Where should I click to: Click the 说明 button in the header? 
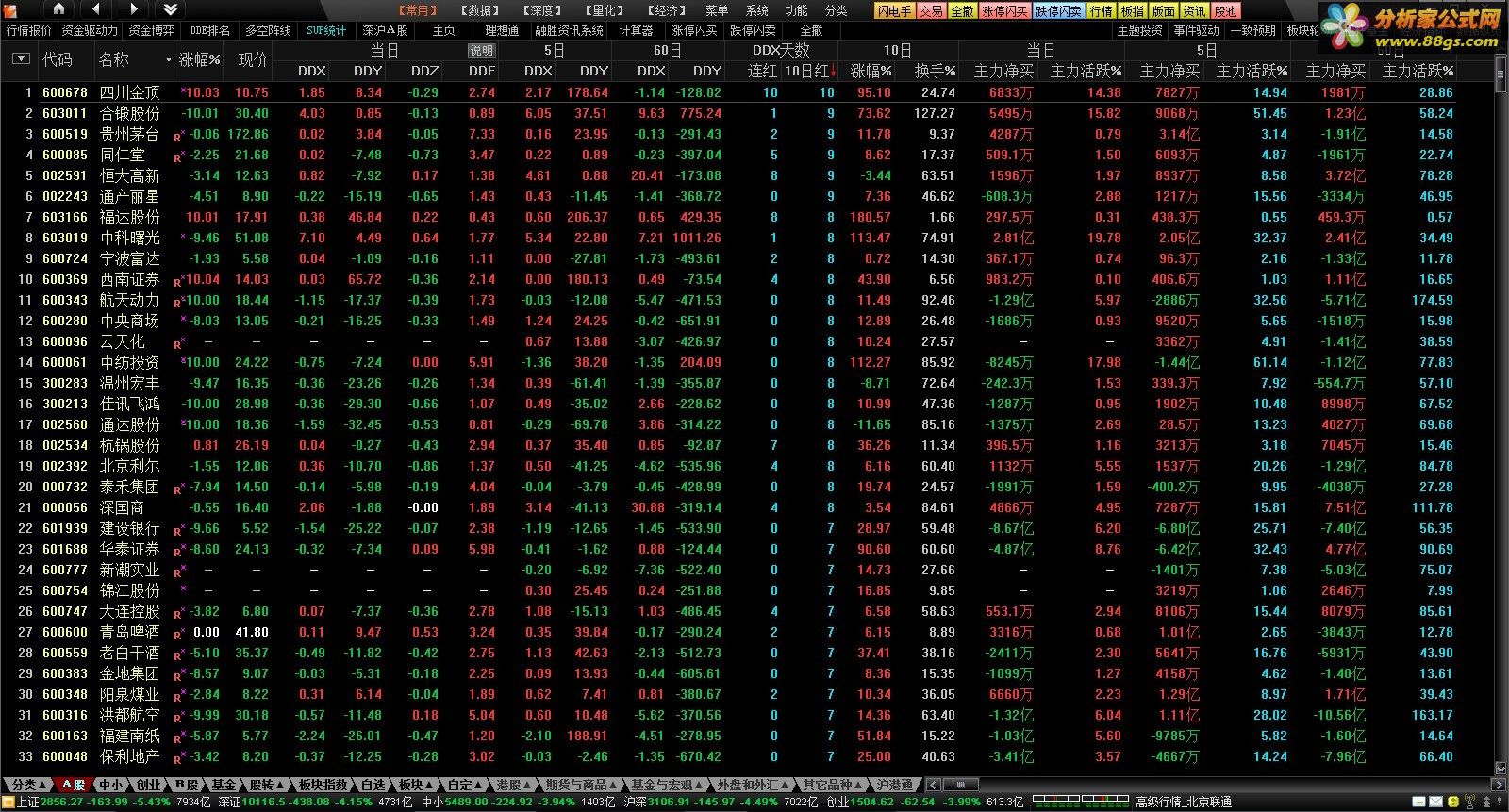coord(481,51)
